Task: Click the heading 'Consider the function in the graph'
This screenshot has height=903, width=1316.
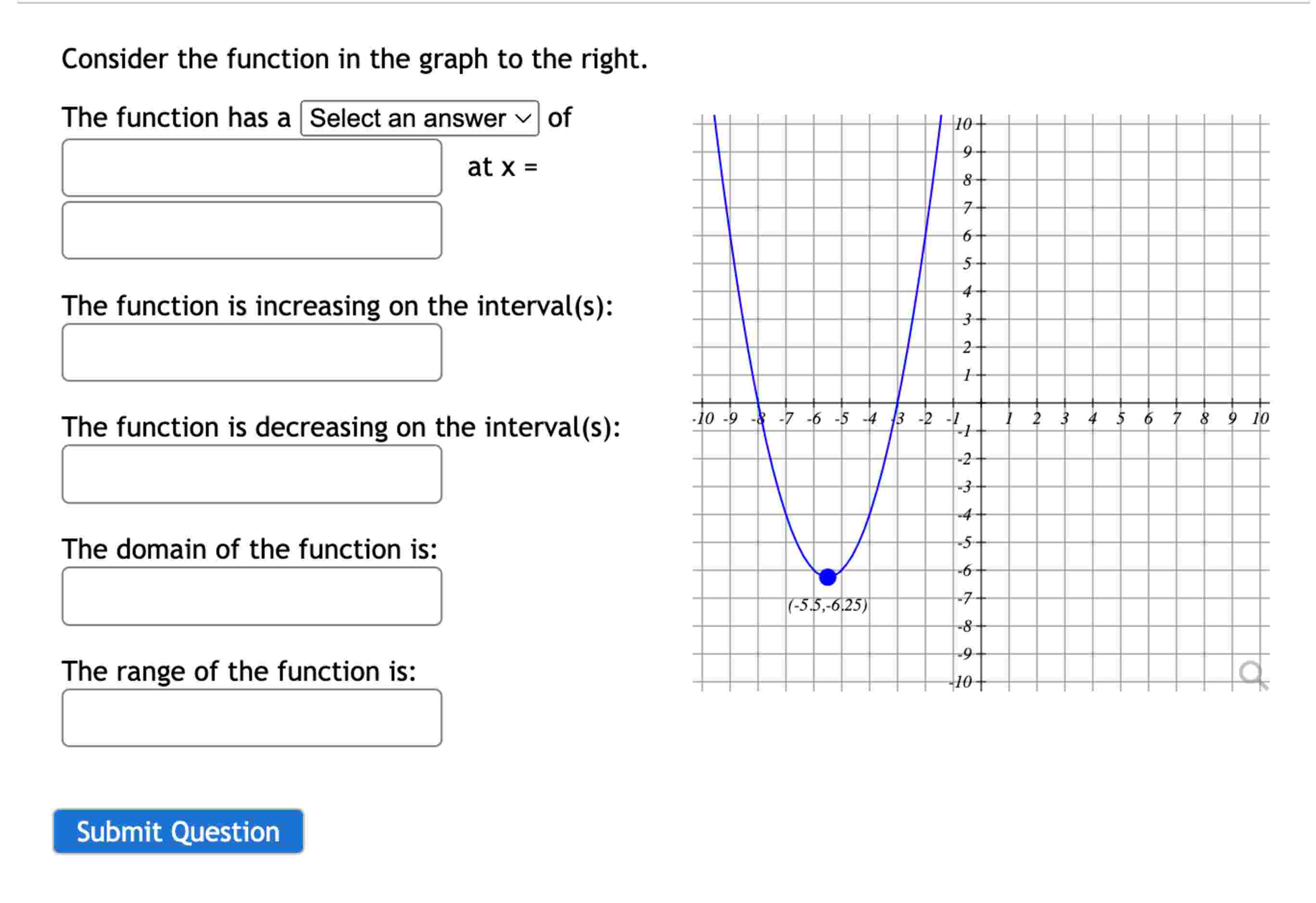Action: tap(354, 59)
